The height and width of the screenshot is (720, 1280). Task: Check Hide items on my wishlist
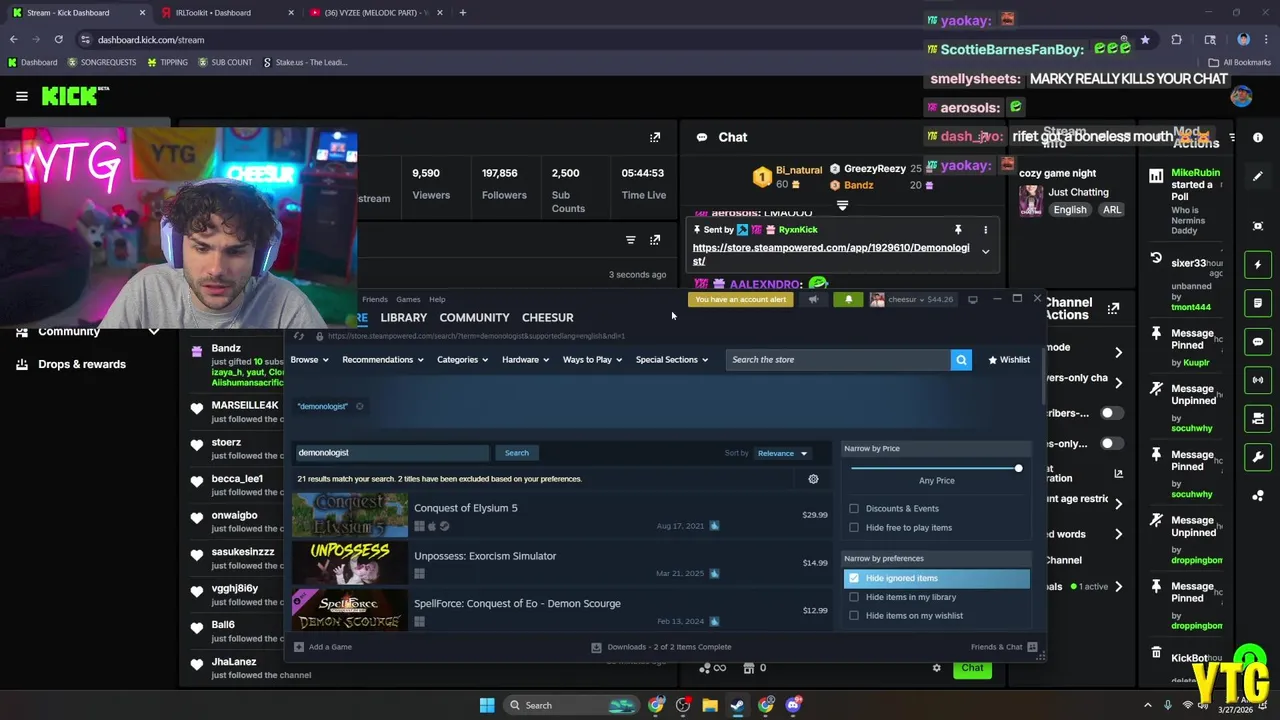[854, 616]
